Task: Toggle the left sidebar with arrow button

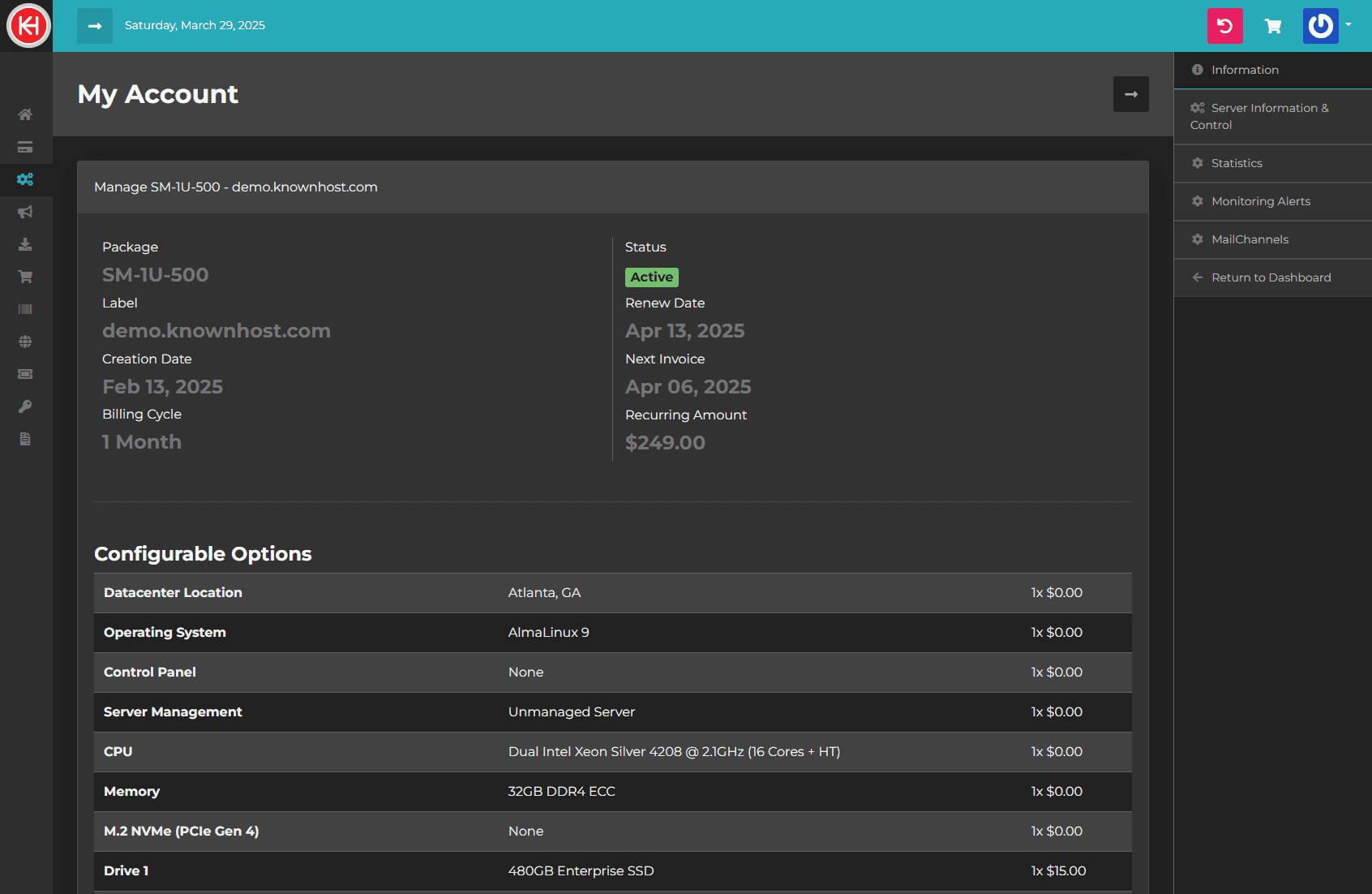Action: (x=95, y=26)
